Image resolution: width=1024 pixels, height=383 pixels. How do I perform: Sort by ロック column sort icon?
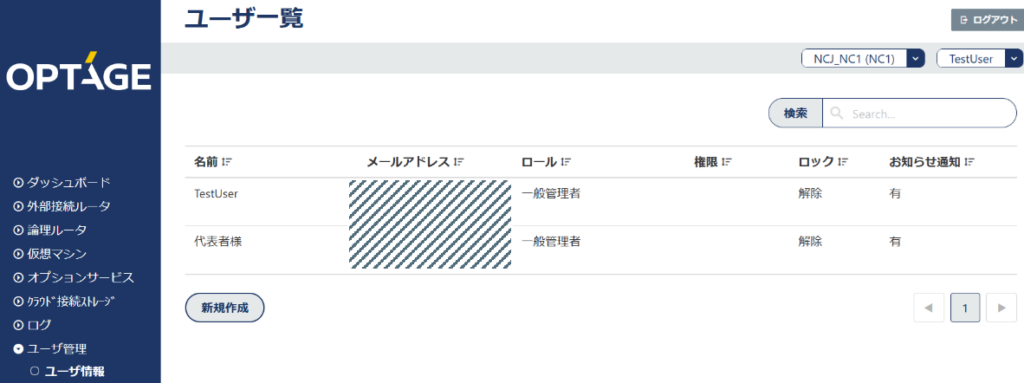[842, 161]
